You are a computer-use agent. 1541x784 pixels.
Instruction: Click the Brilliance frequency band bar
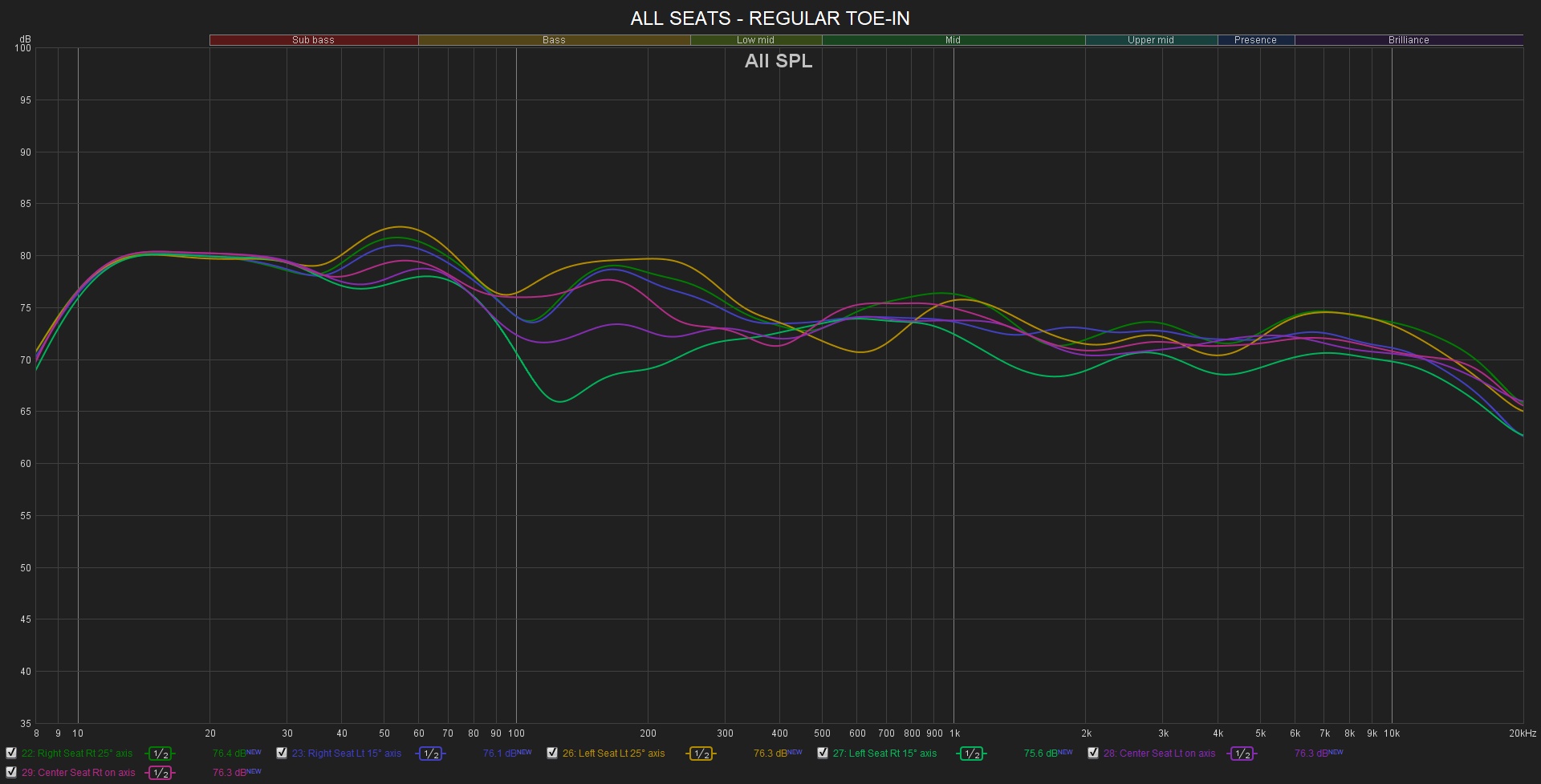click(1409, 40)
